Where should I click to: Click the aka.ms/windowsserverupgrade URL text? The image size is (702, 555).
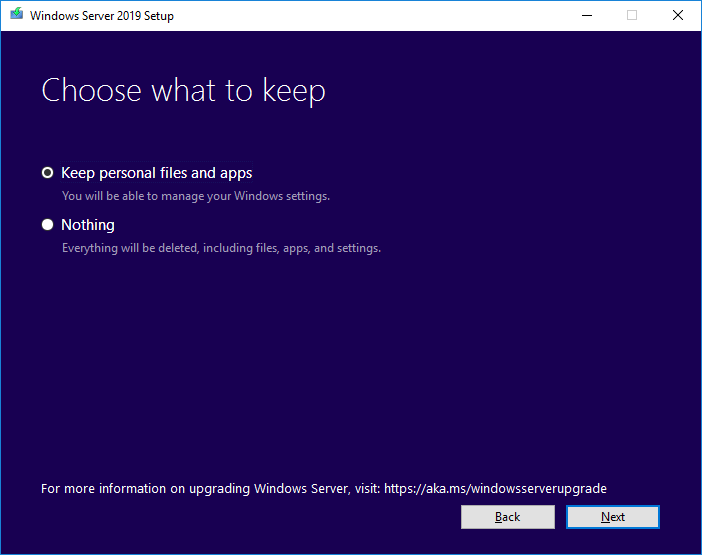click(x=495, y=488)
